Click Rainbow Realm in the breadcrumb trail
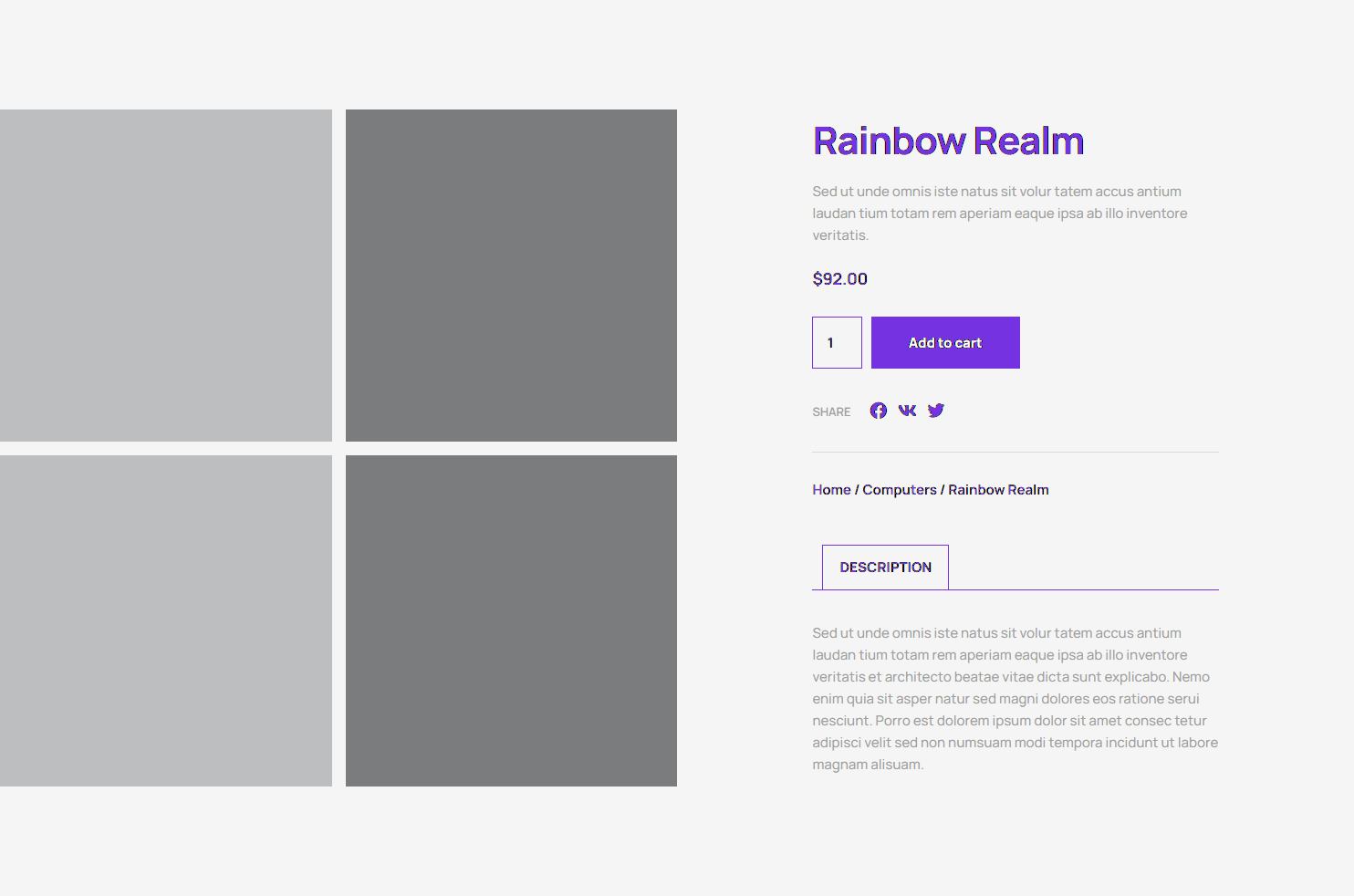This screenshot has width=1354, height=896. click(998, 490)
